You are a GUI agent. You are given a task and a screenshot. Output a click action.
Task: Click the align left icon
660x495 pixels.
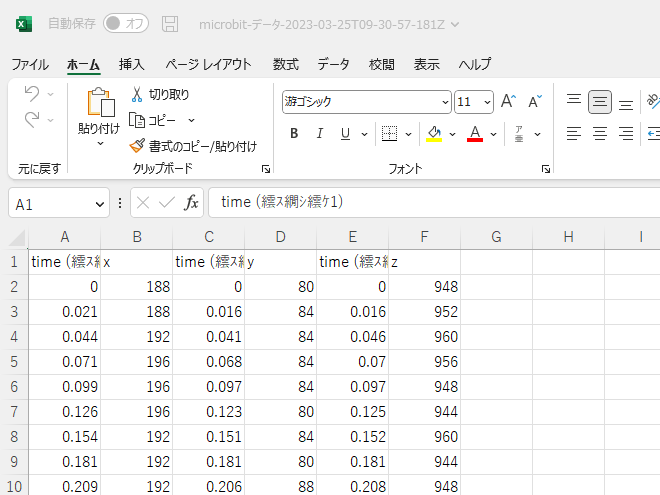[574, 134]
